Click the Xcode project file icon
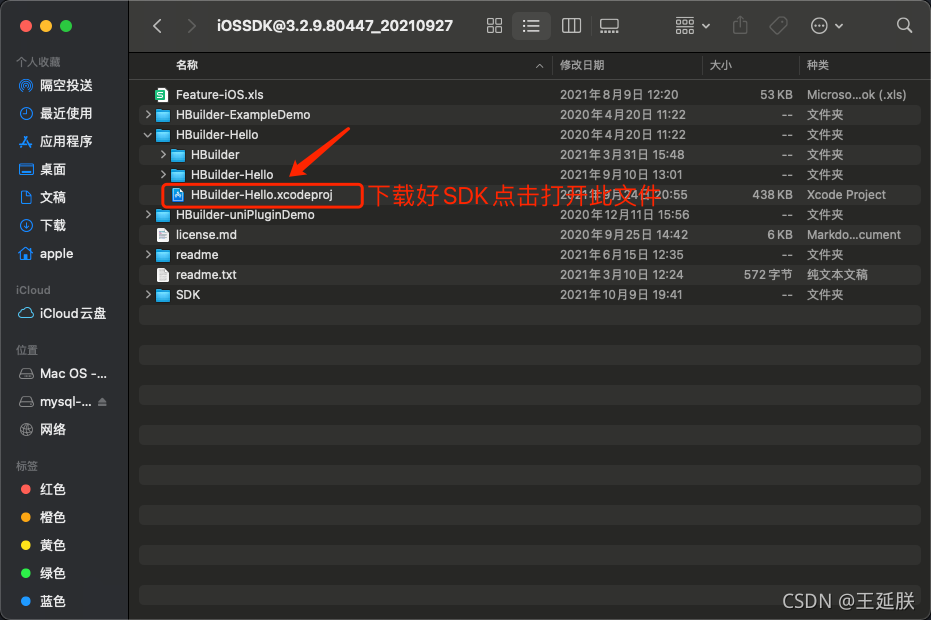The height and width of the screenshot is (620, 931). 178,195
